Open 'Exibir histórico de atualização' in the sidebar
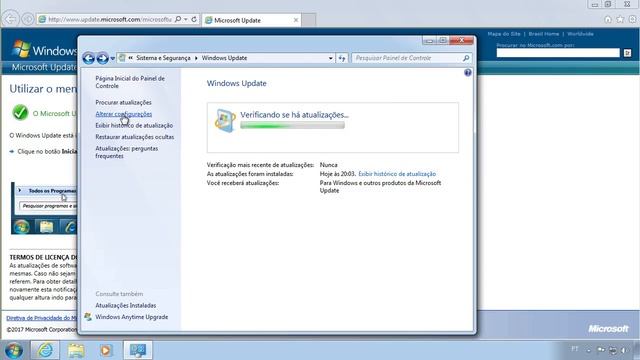 click(x=134, y=125)
